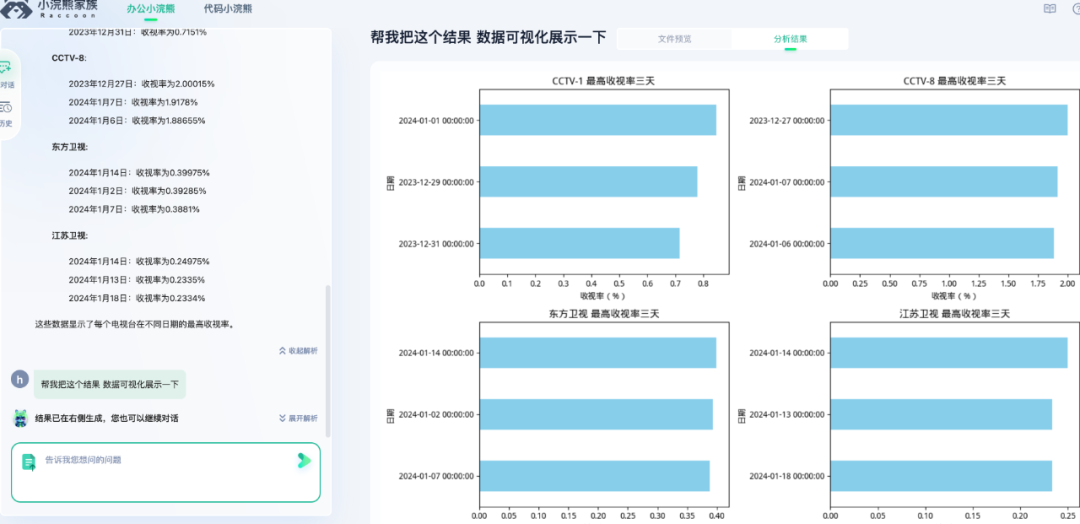Click the CCTV-1 bar for 2023-12-31

pos(579,243)
